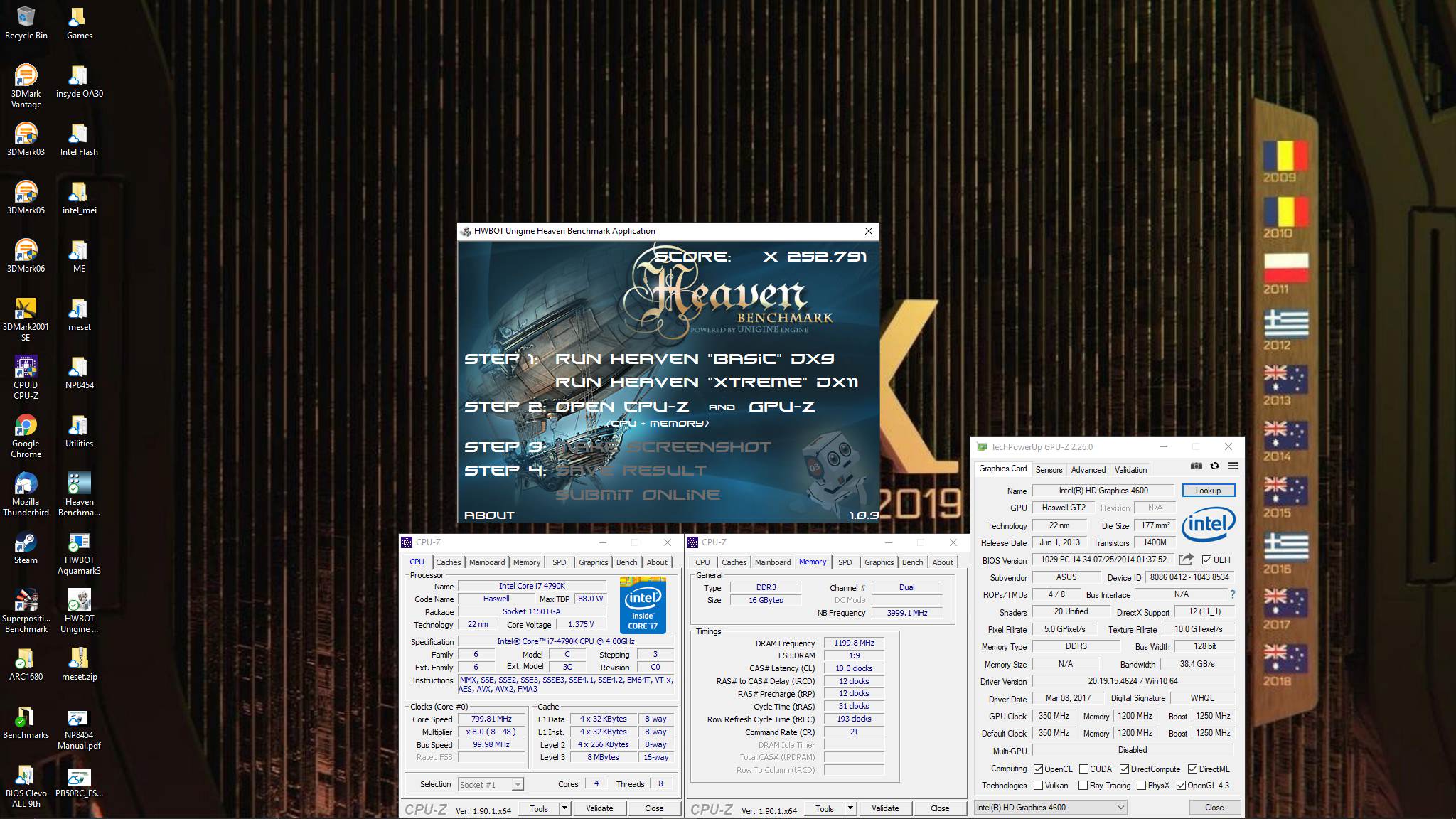Screen dimensions: 1456x819
Task: Open GPU selector dropdown Intel HD Graphics 4600
Action: (1050, 807)
